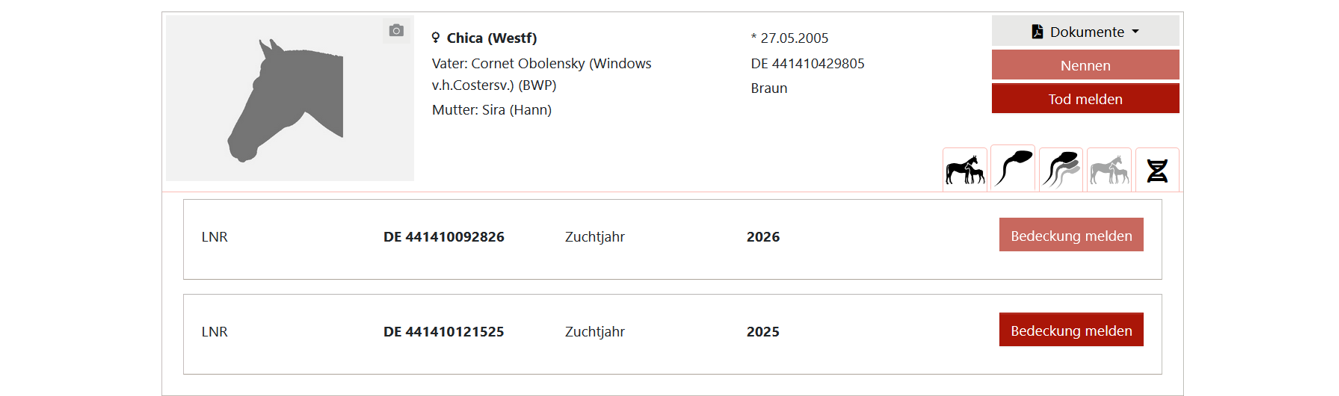Open the greyed-out mare and foal tab
The image size is (1339, 396).
[x=1109, y=170]
